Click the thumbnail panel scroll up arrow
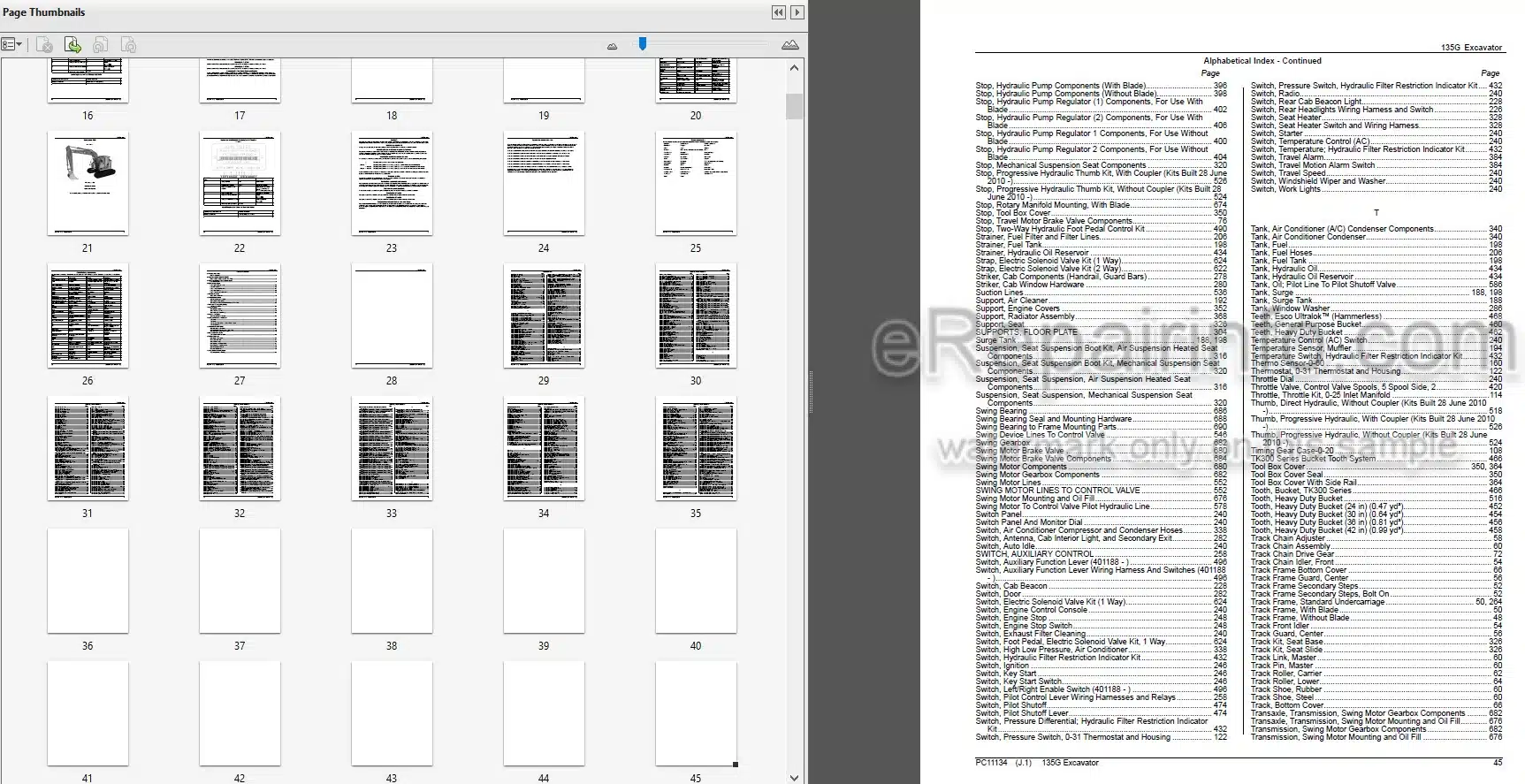Viewport: 1525px width, 784px height. (x=794, y=67)
